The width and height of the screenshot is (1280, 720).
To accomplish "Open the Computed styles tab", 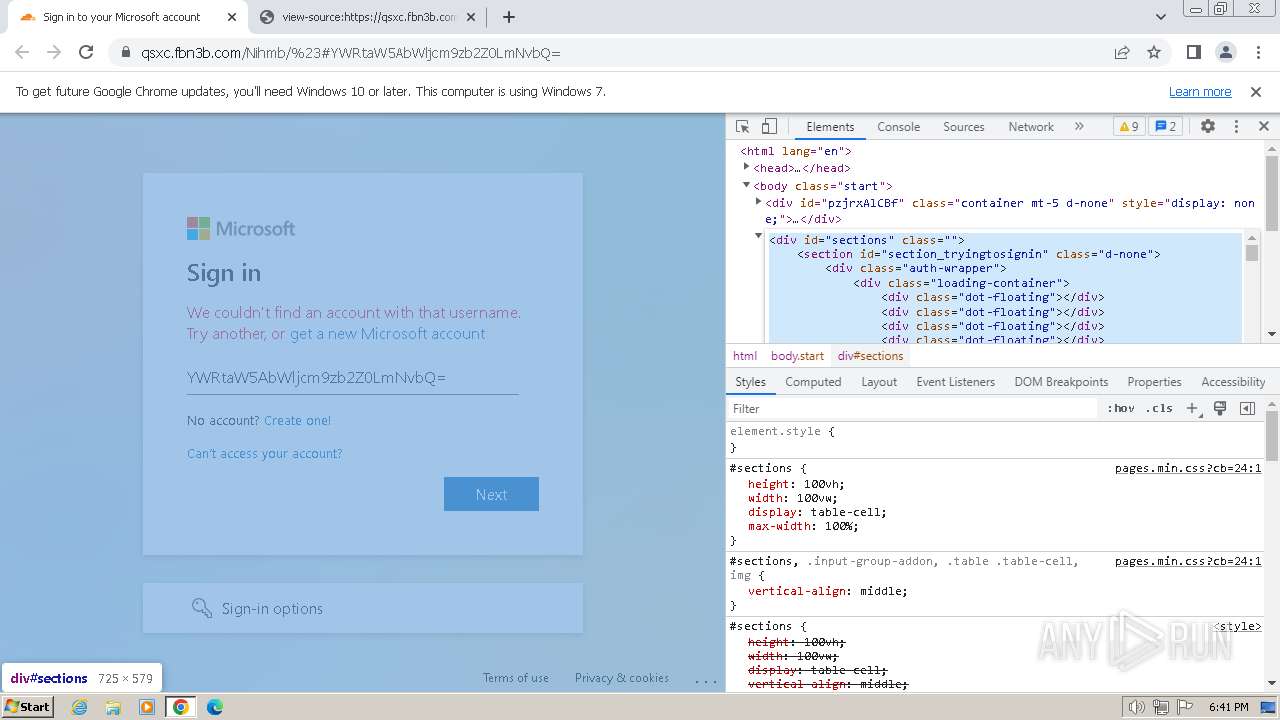I will 813,382.
